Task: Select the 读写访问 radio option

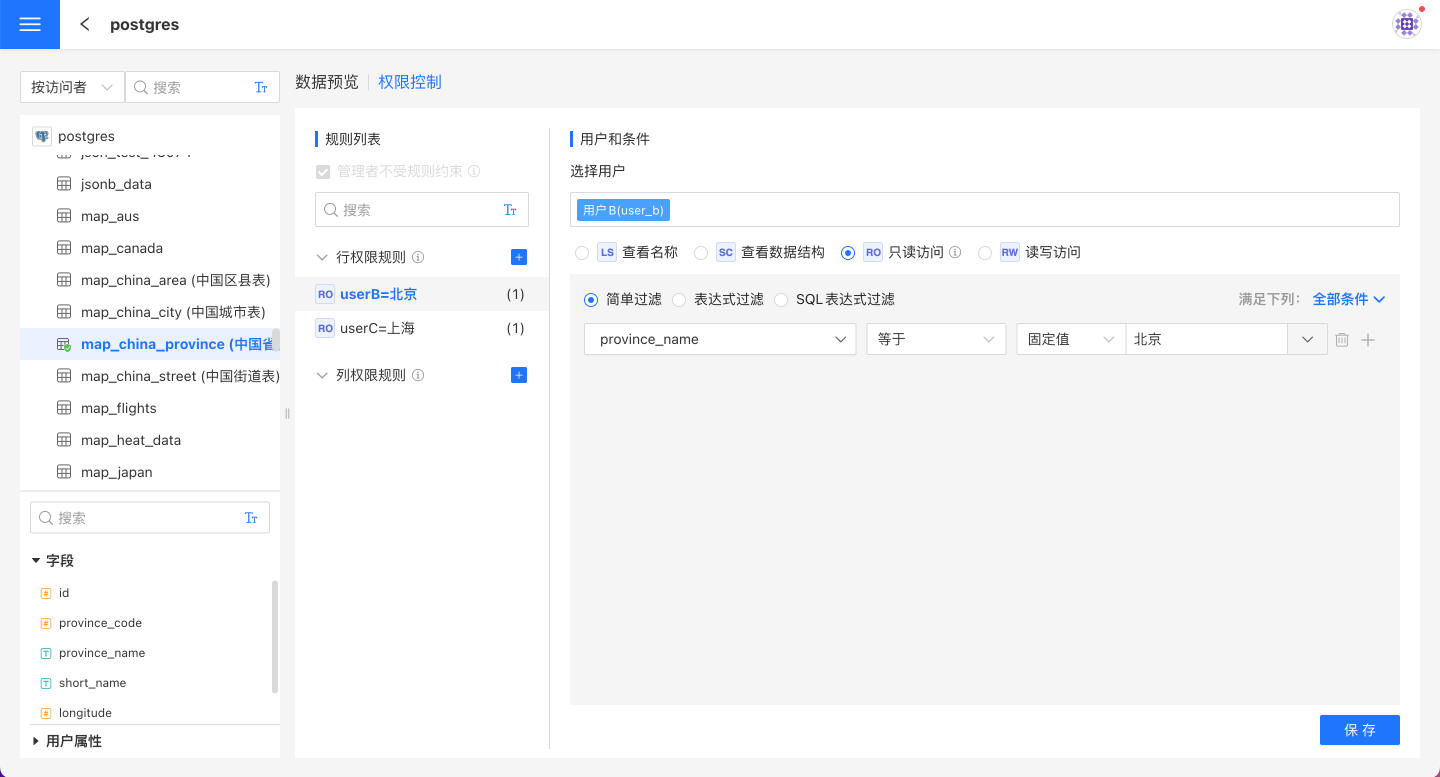Action: (985, 253)
